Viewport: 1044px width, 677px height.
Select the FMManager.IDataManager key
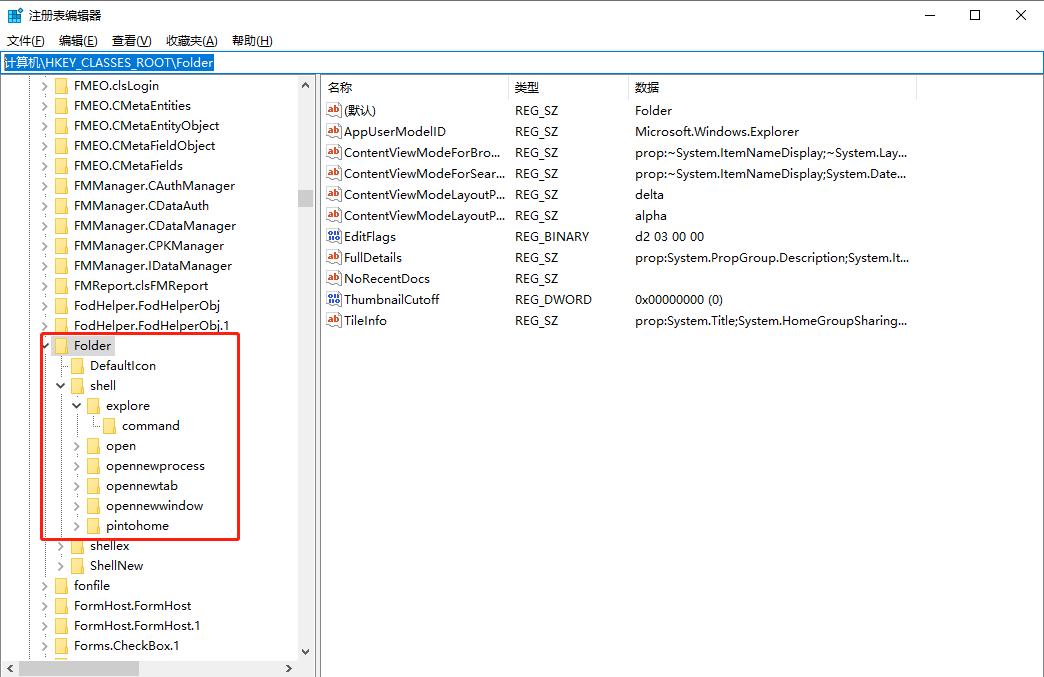point(153,266)
